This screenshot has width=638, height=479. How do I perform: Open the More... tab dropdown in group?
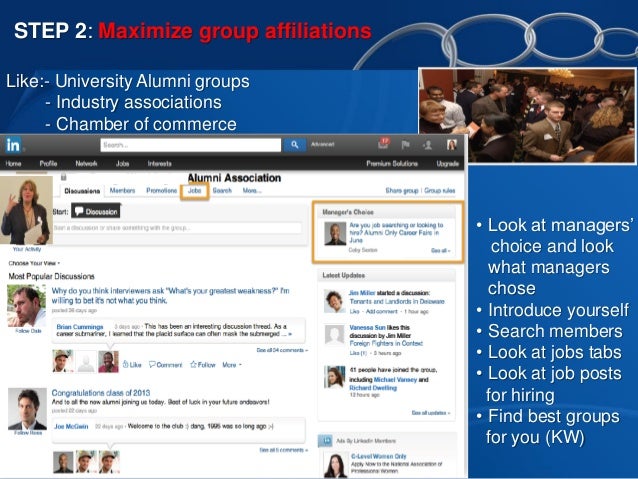[252, 190]
